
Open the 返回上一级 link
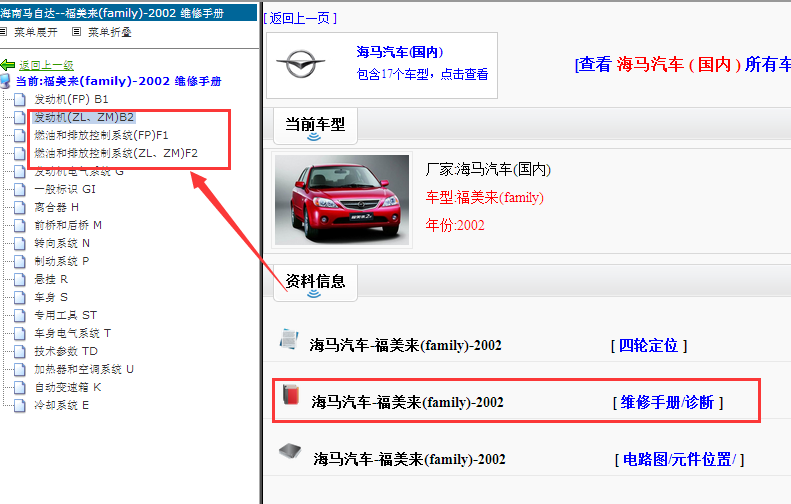tap(46, 65)
